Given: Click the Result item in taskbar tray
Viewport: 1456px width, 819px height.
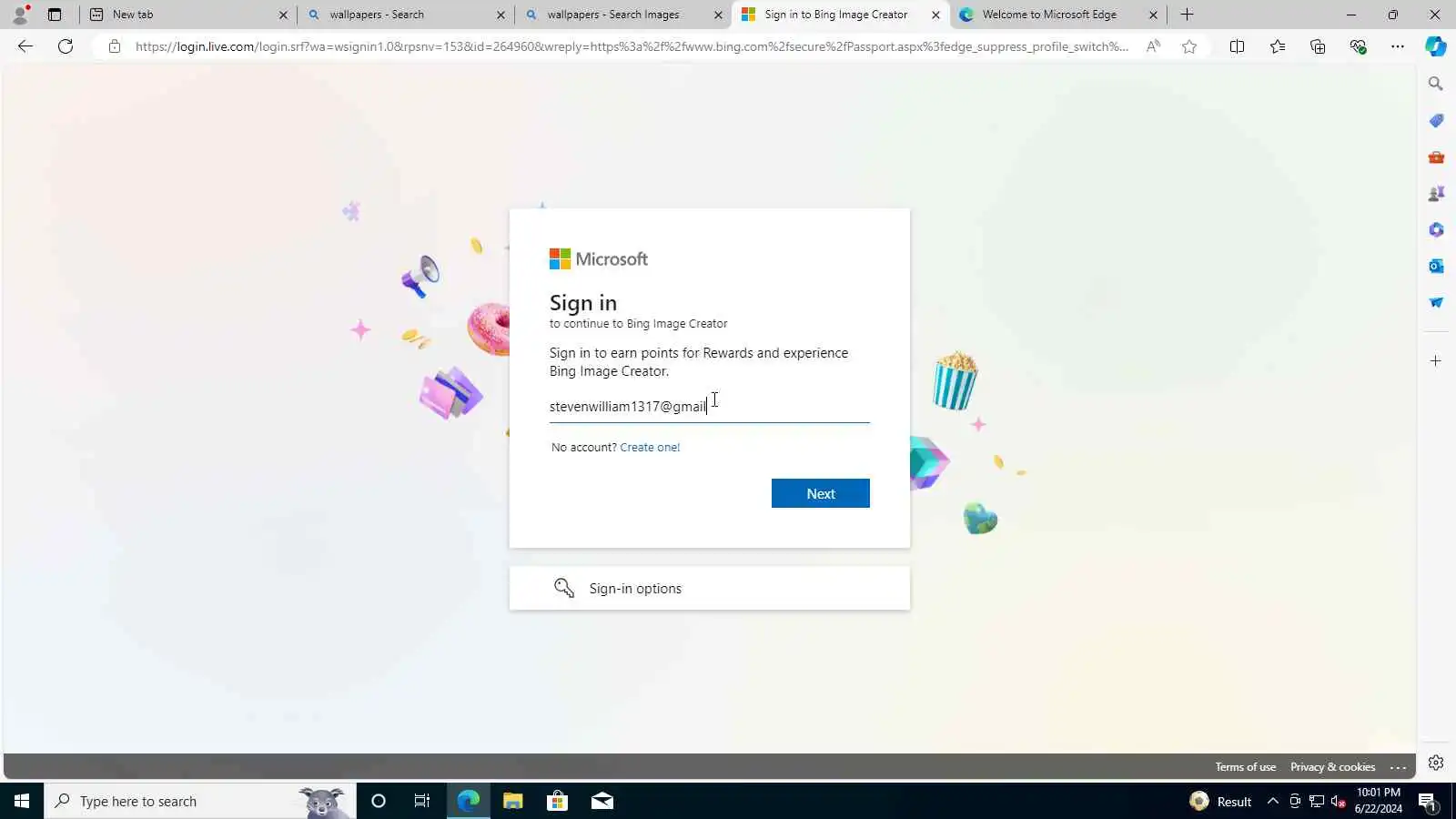Looking at the screenshot, I should coord(1221,801).
